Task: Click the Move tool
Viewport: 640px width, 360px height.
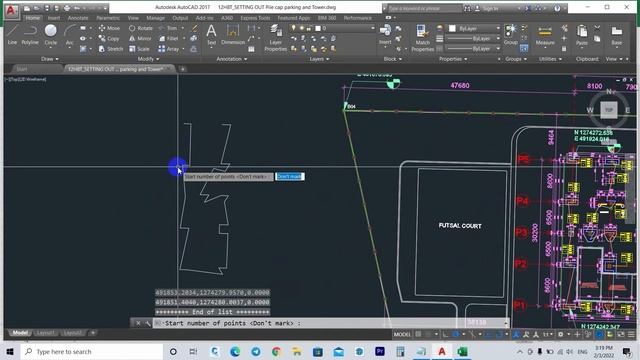Action: click(x=109, y=28)
